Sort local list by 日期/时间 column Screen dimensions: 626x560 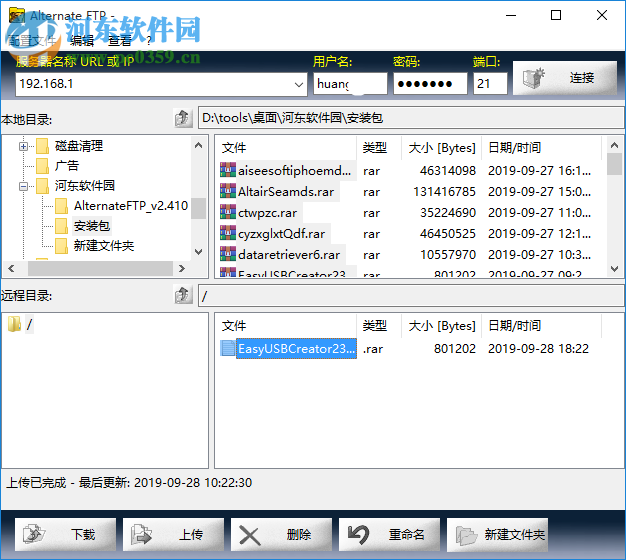pos(541,148)
